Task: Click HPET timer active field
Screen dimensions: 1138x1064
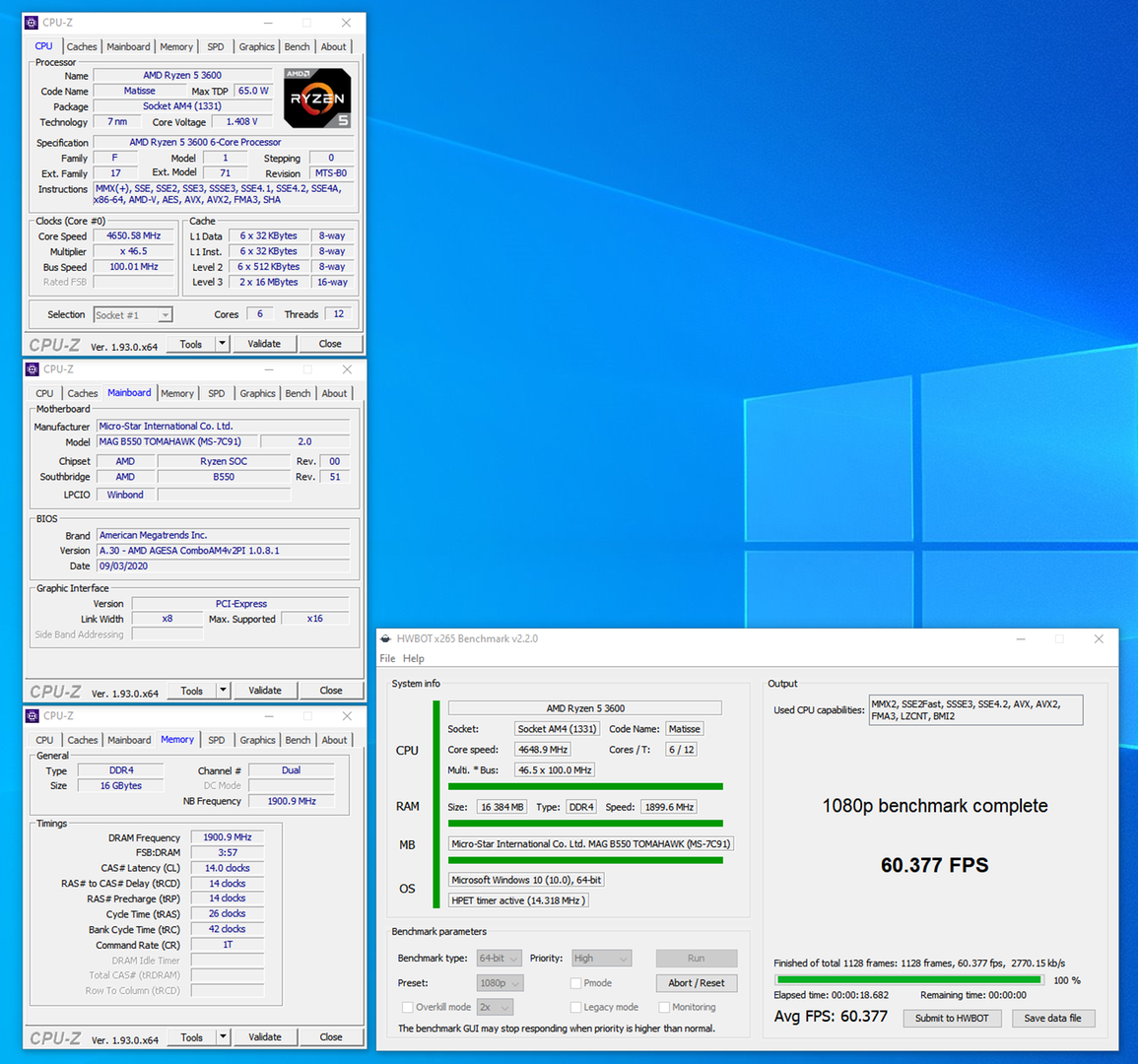Action: click(x=518, y=900)
